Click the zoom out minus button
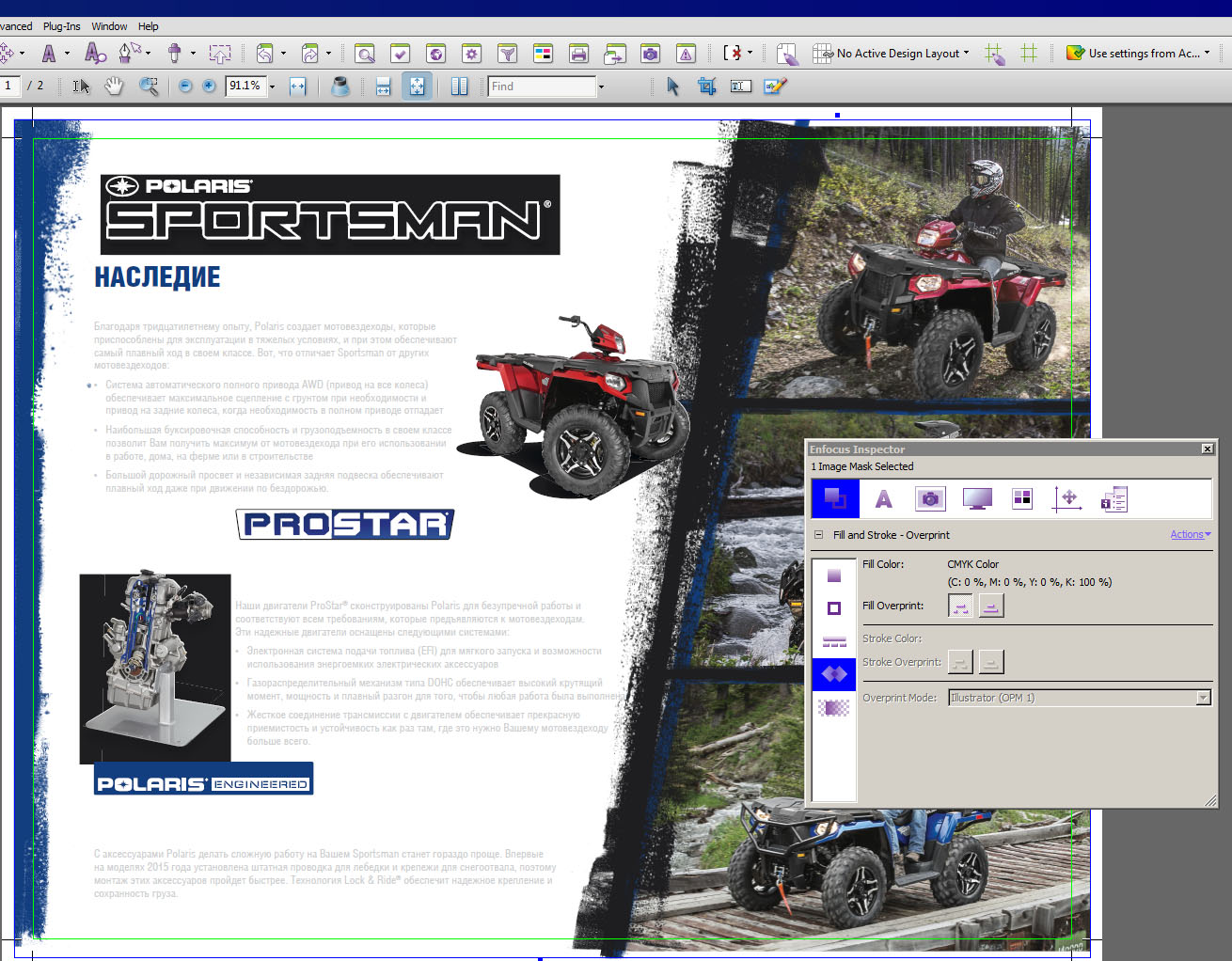 185,87
